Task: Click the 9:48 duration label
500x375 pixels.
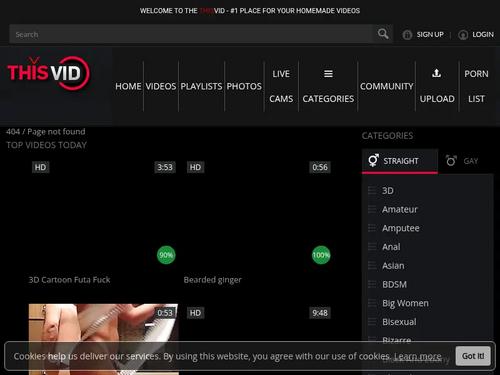Action: 320,313
